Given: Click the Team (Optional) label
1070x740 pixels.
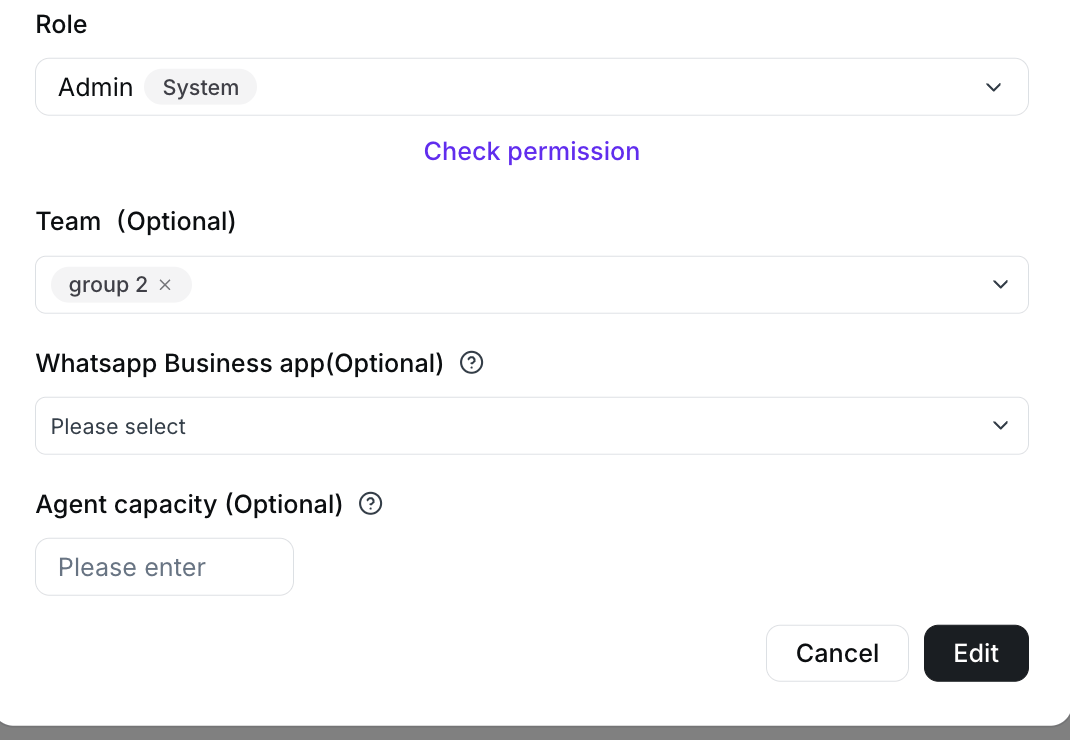Looking at the screenshot, I should [136, 221].
